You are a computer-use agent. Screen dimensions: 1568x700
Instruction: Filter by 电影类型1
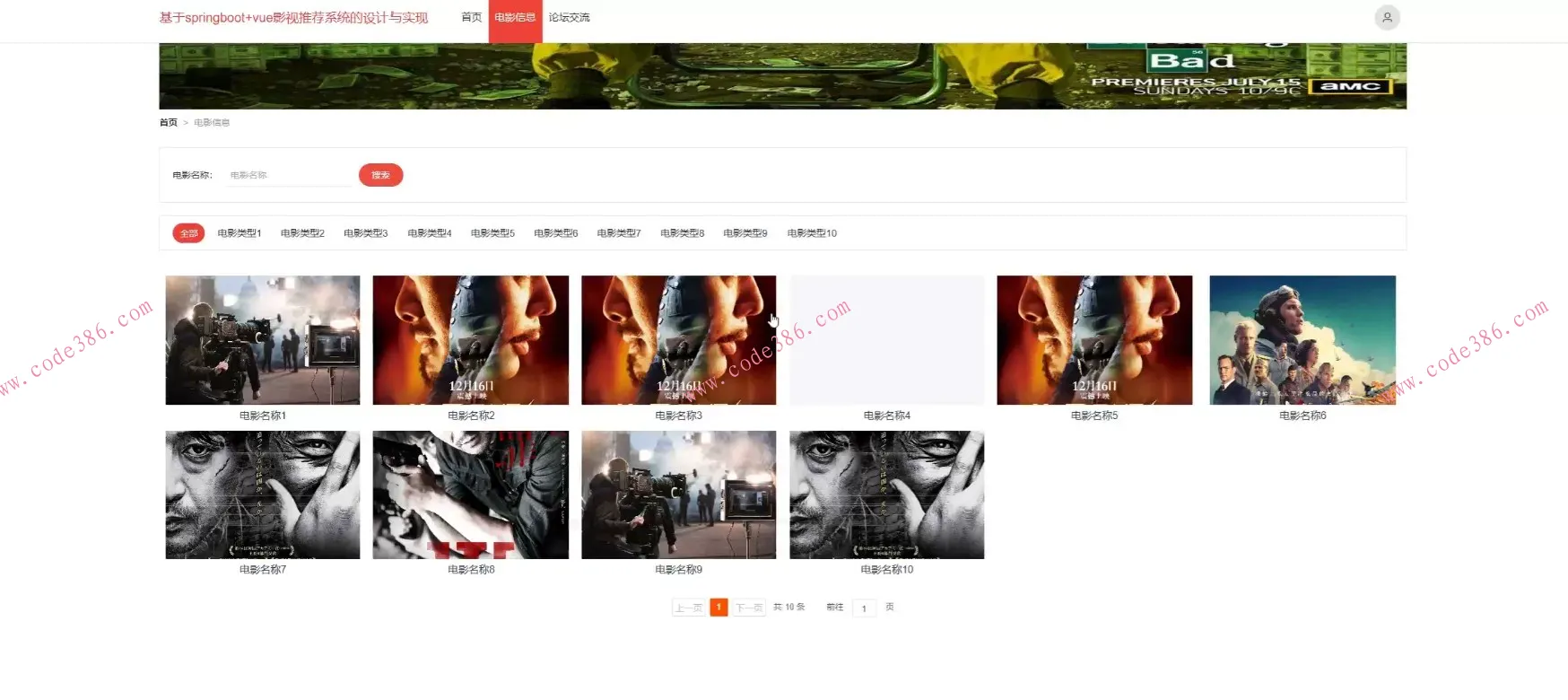(x=240, y=233)
